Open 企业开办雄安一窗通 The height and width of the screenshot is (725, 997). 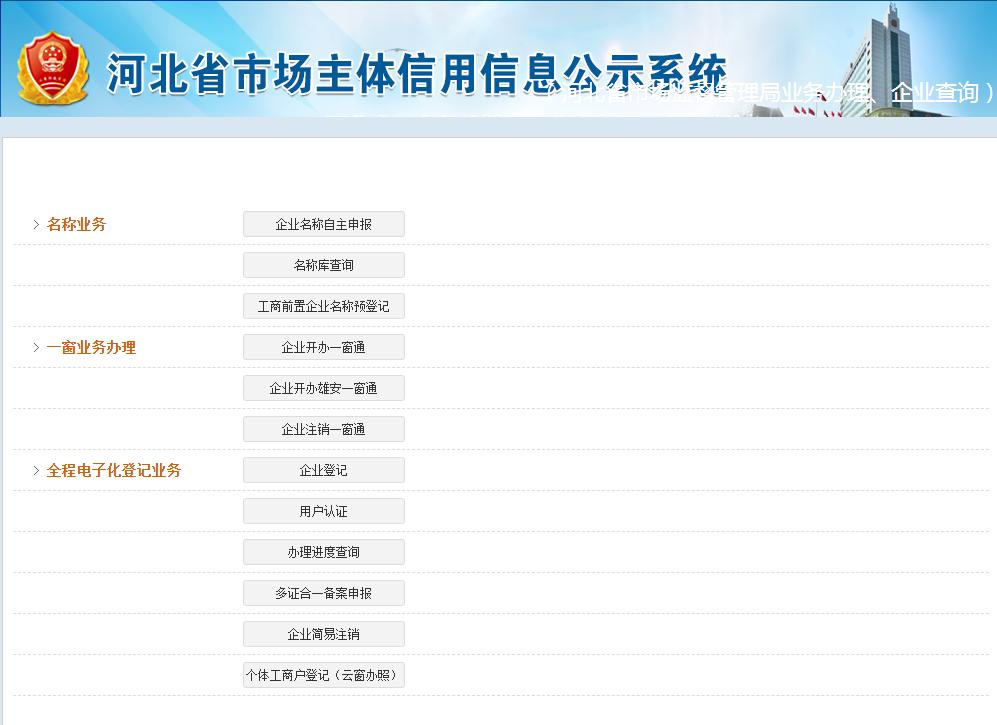[323, 388]
